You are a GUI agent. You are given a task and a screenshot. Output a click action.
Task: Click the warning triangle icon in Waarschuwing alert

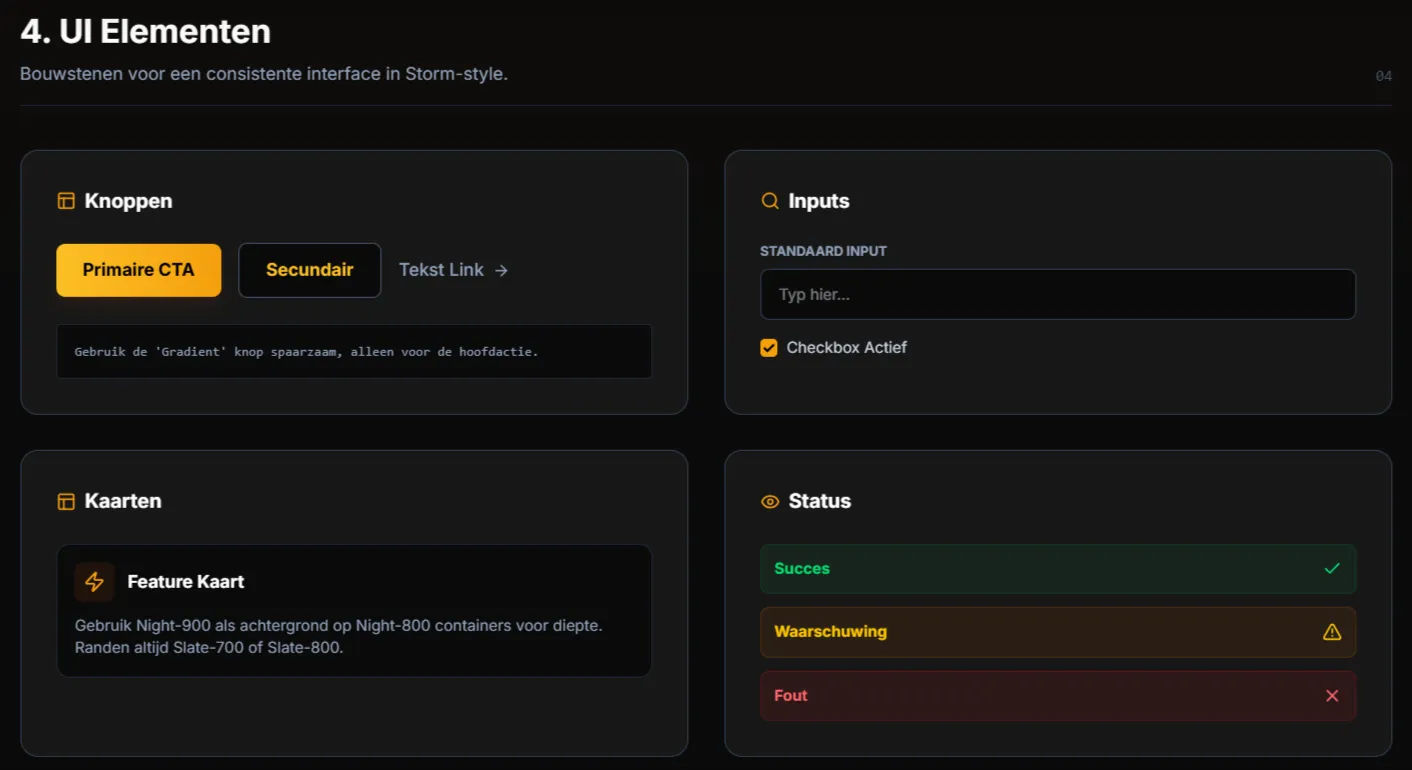tap(1332, 632)
